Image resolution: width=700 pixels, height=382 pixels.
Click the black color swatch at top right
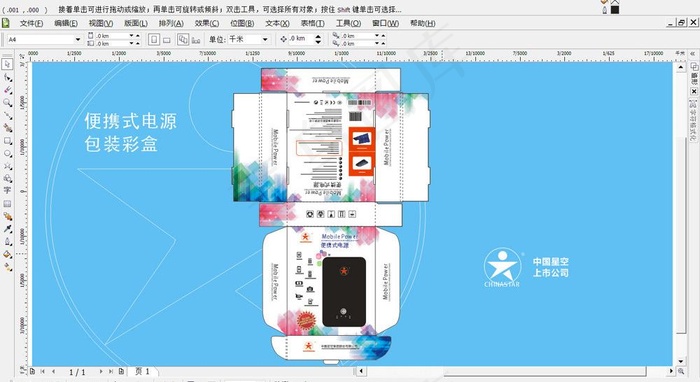click(615, 9)
